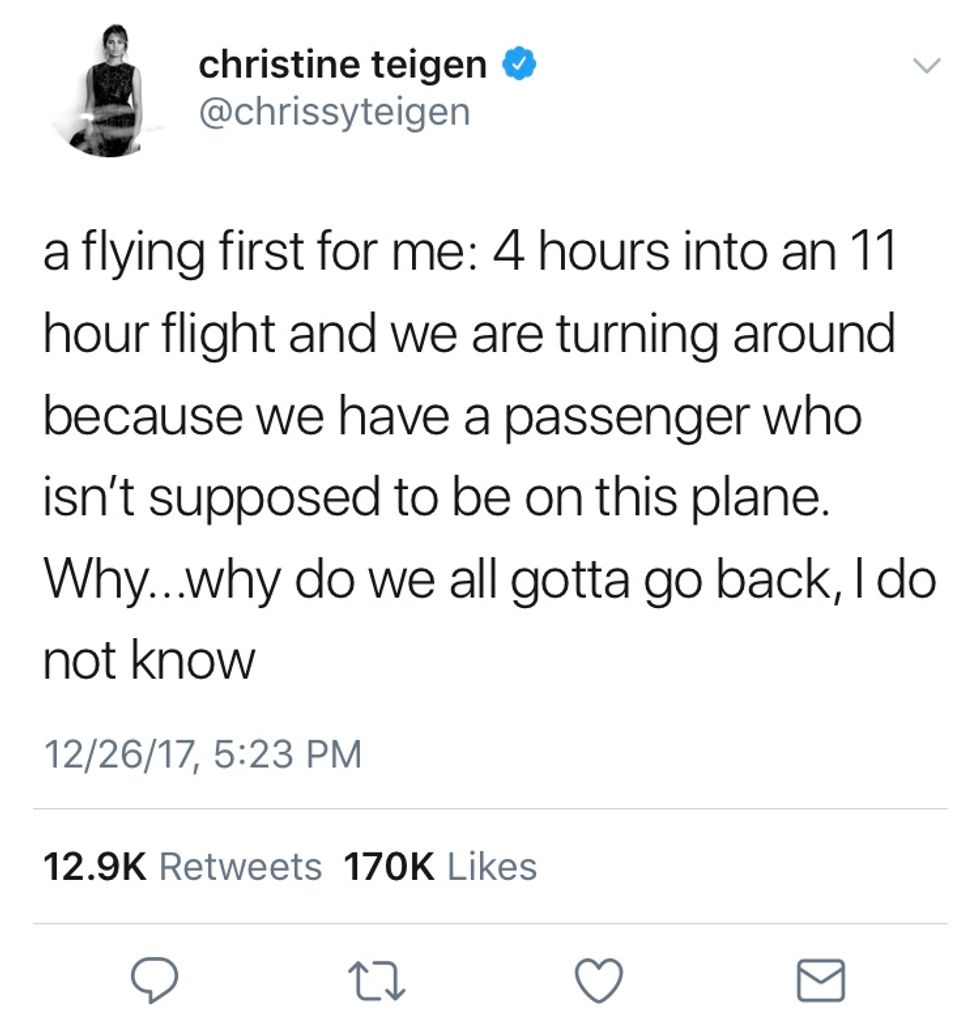Click the words "4 hours" in tweet
The height and width of the screenshot is (1021, 980).
click(x=574, y=250)
